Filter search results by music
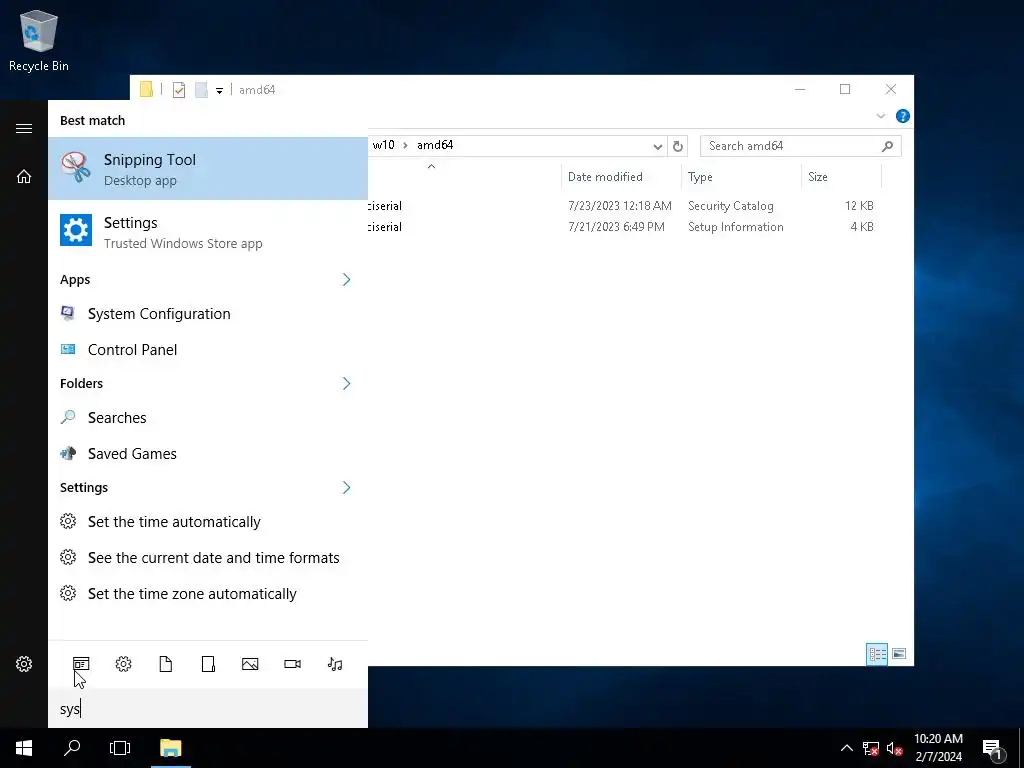Image resolution: width=1024 pixels, height=768 pixels. point(335,664)
